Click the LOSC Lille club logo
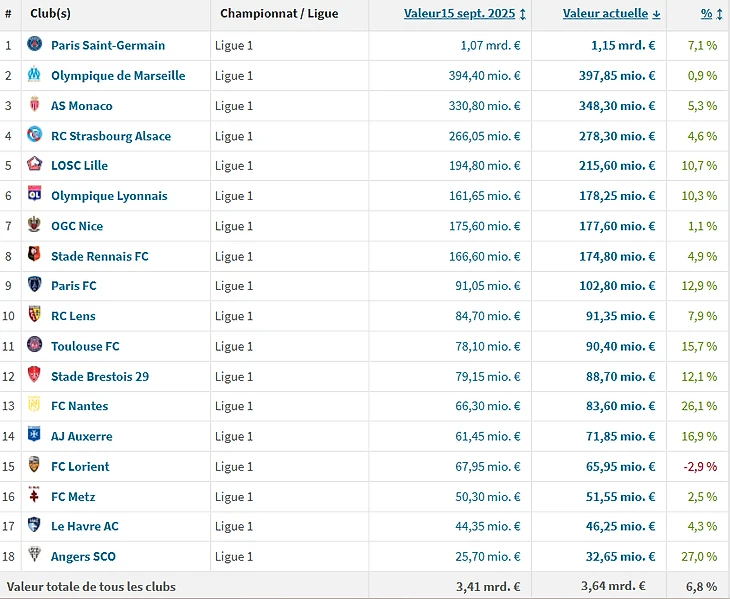The height and width of the screenshot is (599, 730). pyautogui.click(x=35, y=165)
